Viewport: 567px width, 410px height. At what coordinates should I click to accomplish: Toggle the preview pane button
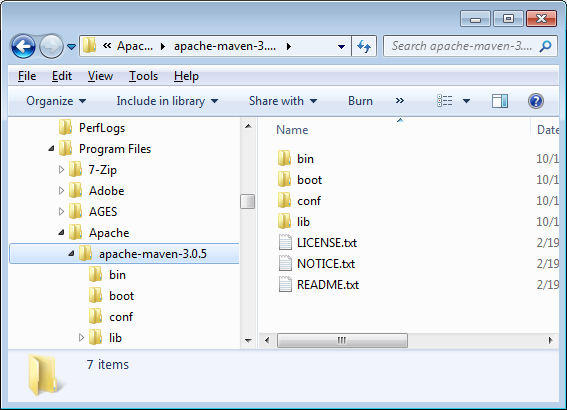click(x=500, y=101)
